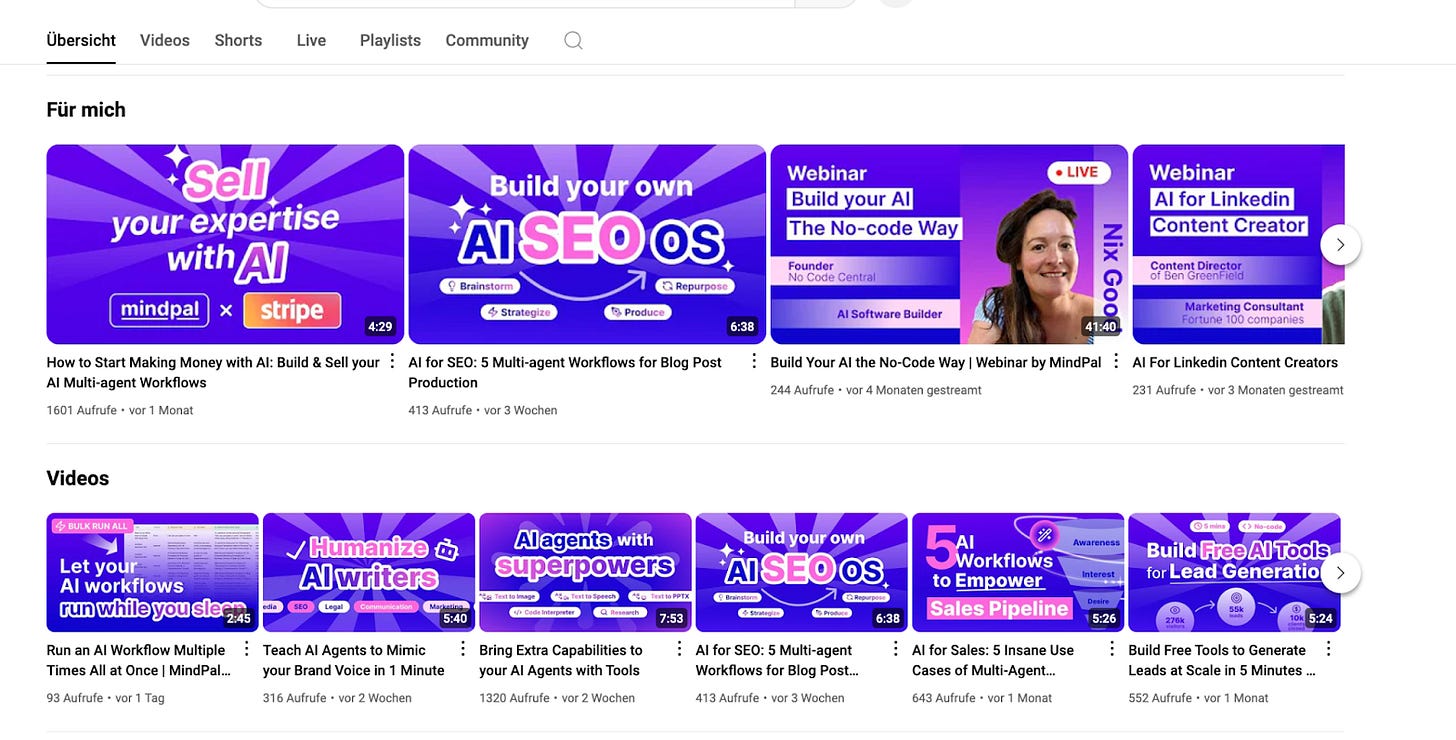The image size is (1456, 740).
Task: Click '1601 Aufrufe • vor 1 Monat' text
Action: click(120, 410)
